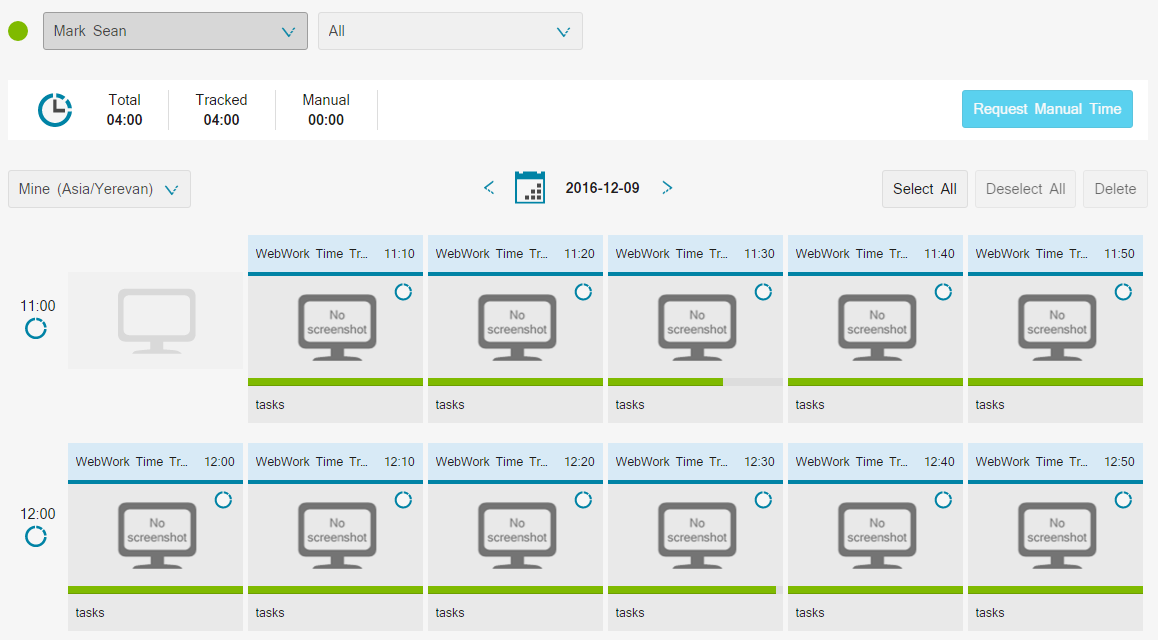This screenshot has height=640, width=1158.
Task: Click the green online status dot
Action: [18, 31]
